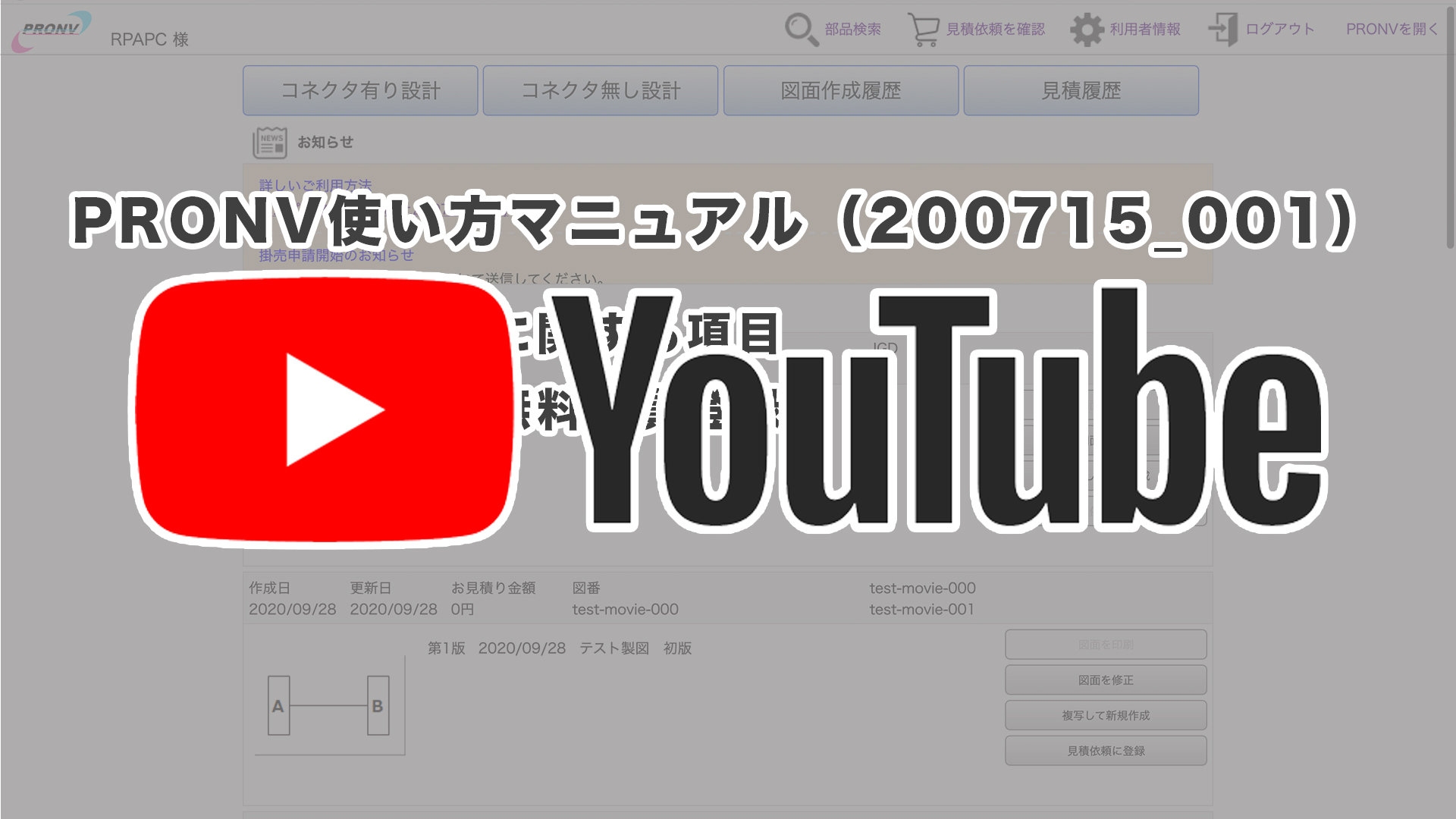Select ログアウト link

click(1279, 29)
